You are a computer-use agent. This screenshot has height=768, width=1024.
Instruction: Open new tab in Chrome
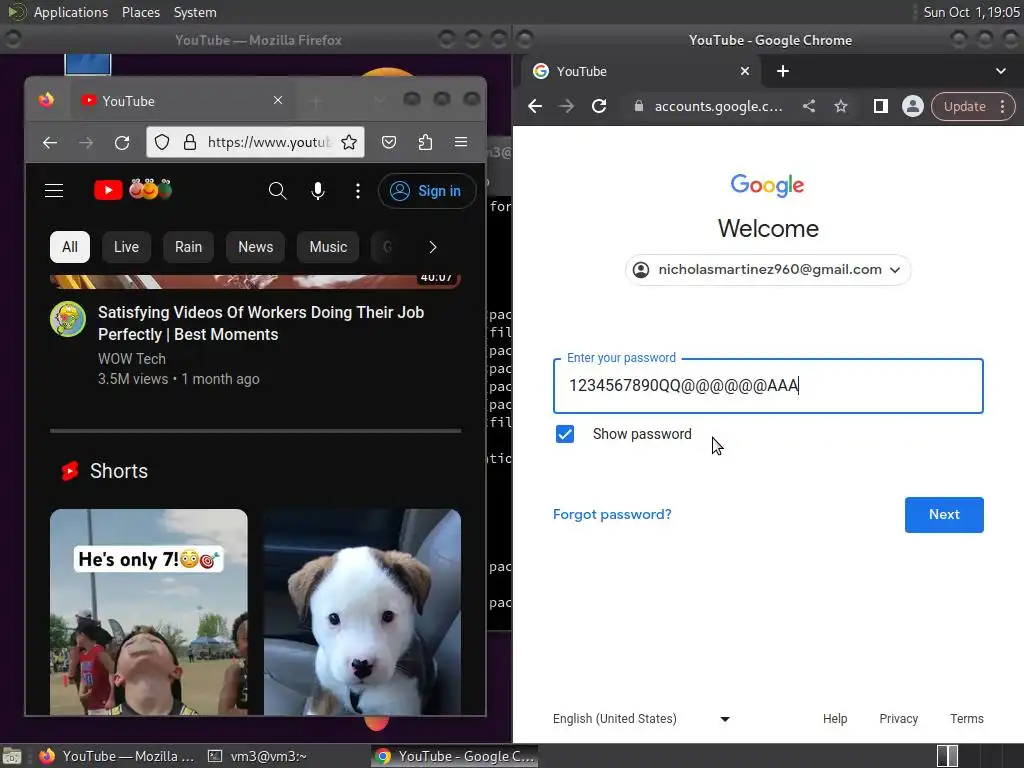pyautogui.click(x=783, y=71)
